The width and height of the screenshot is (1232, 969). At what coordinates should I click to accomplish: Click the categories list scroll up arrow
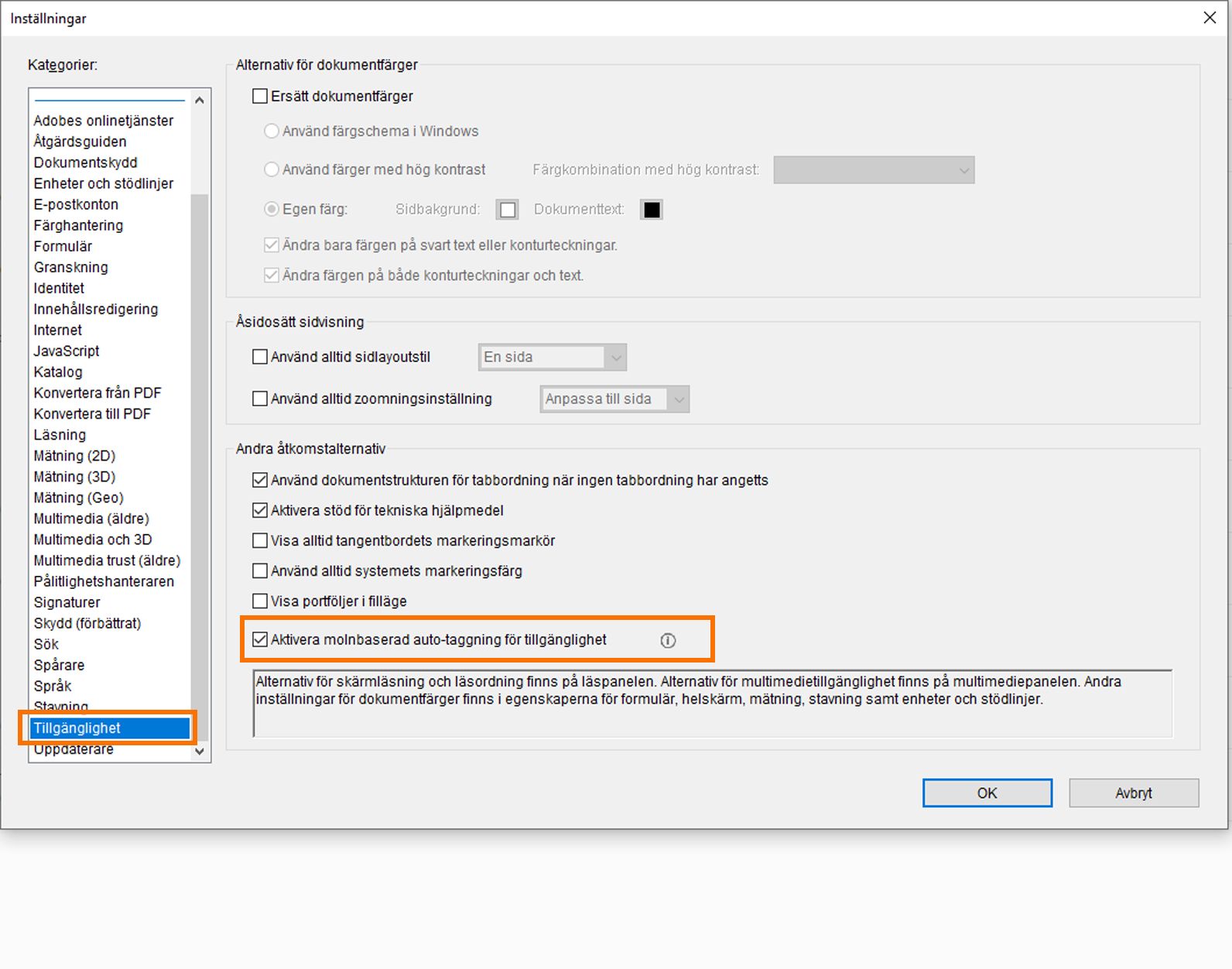pos(200,100)
